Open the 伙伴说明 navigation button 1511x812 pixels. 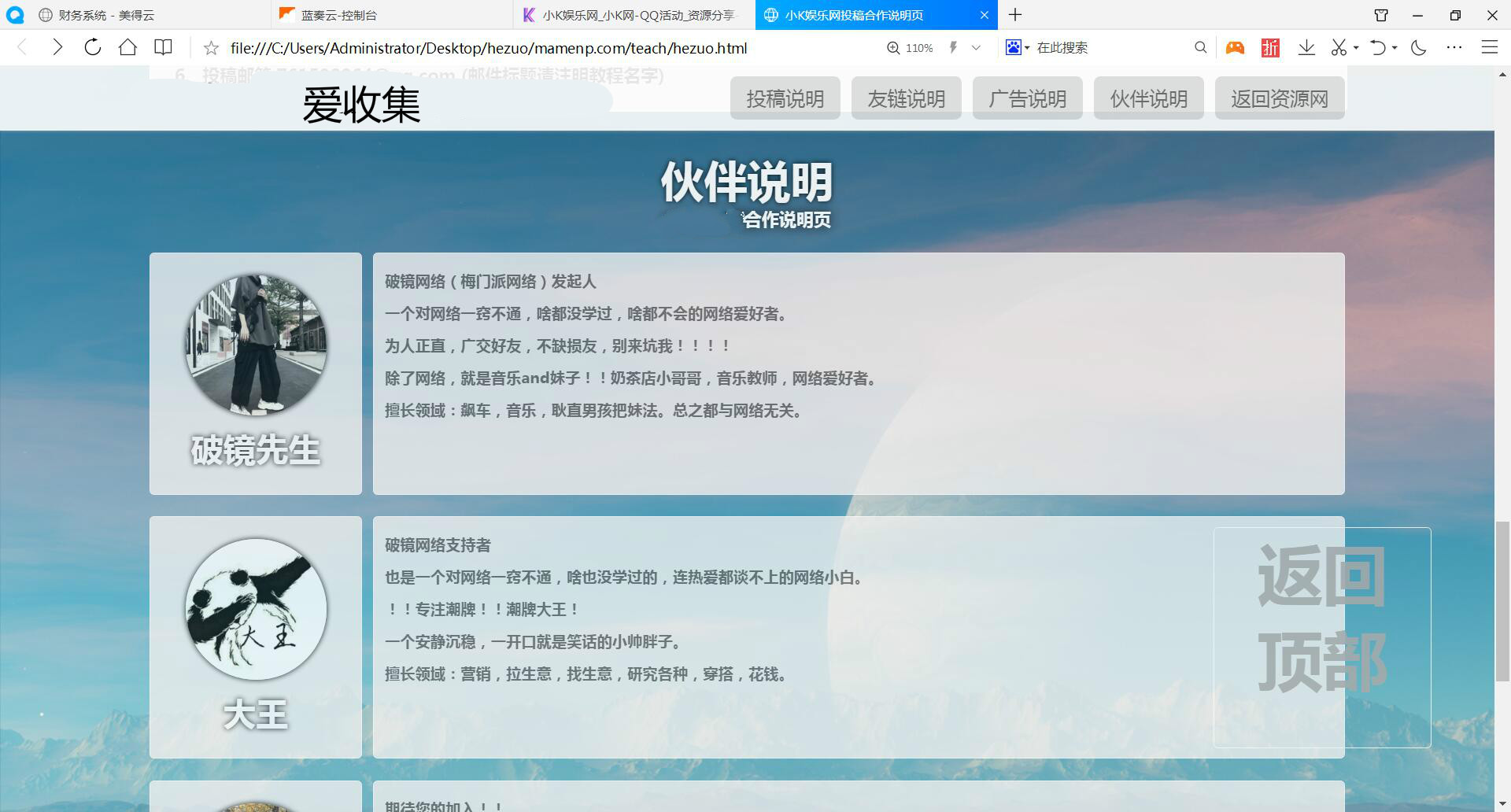tap(1149, 98)
